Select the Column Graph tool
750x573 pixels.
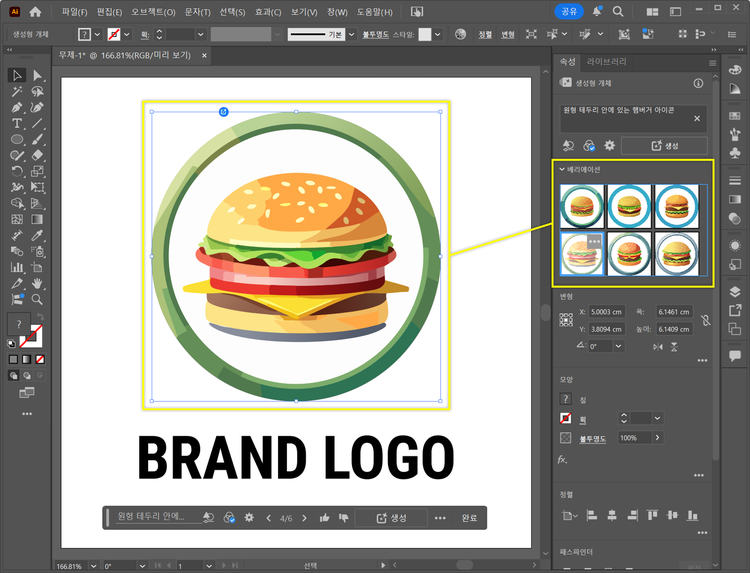17,267
